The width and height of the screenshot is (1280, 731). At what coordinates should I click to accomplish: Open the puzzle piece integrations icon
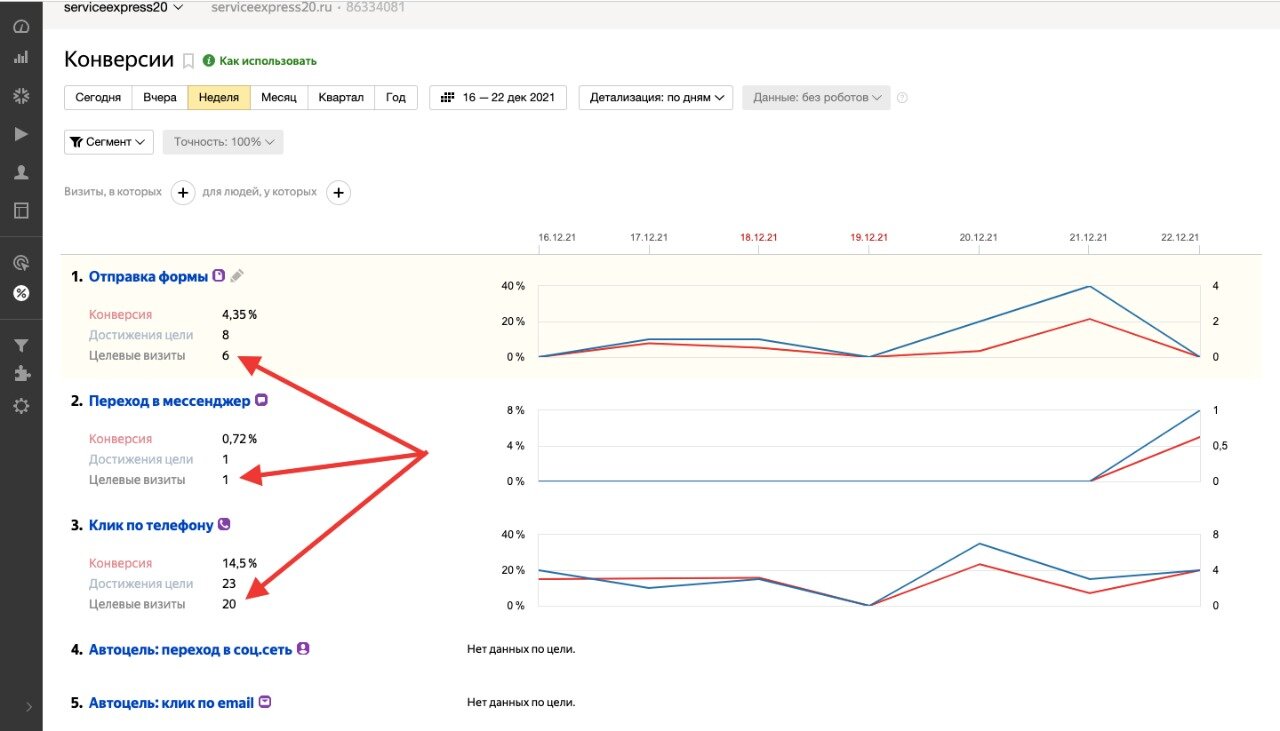(x=21, y=374)
